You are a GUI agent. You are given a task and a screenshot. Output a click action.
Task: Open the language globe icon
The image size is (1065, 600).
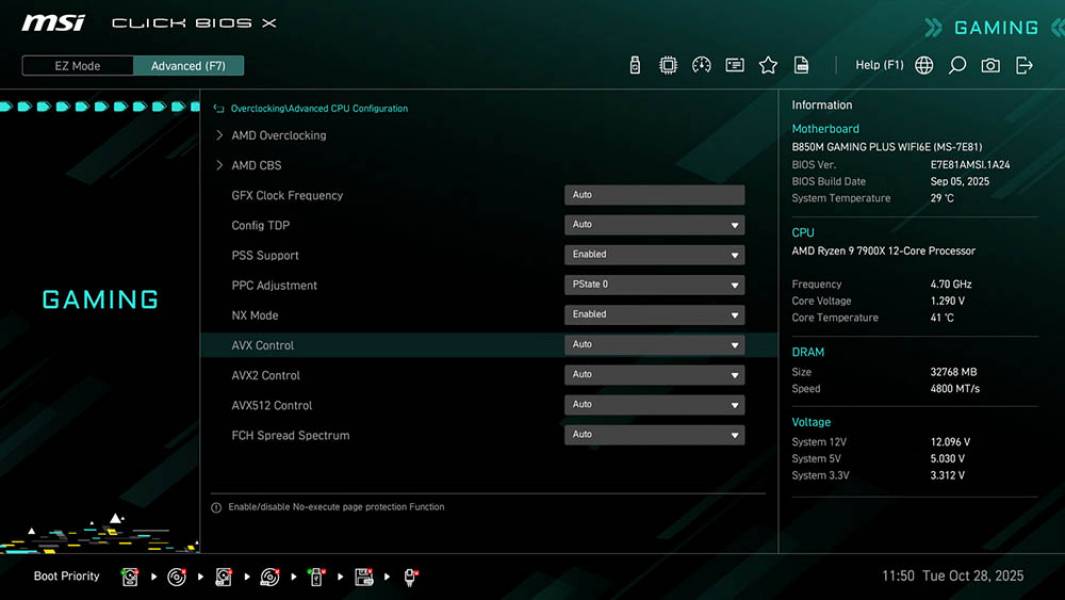(x=923, y=64)
